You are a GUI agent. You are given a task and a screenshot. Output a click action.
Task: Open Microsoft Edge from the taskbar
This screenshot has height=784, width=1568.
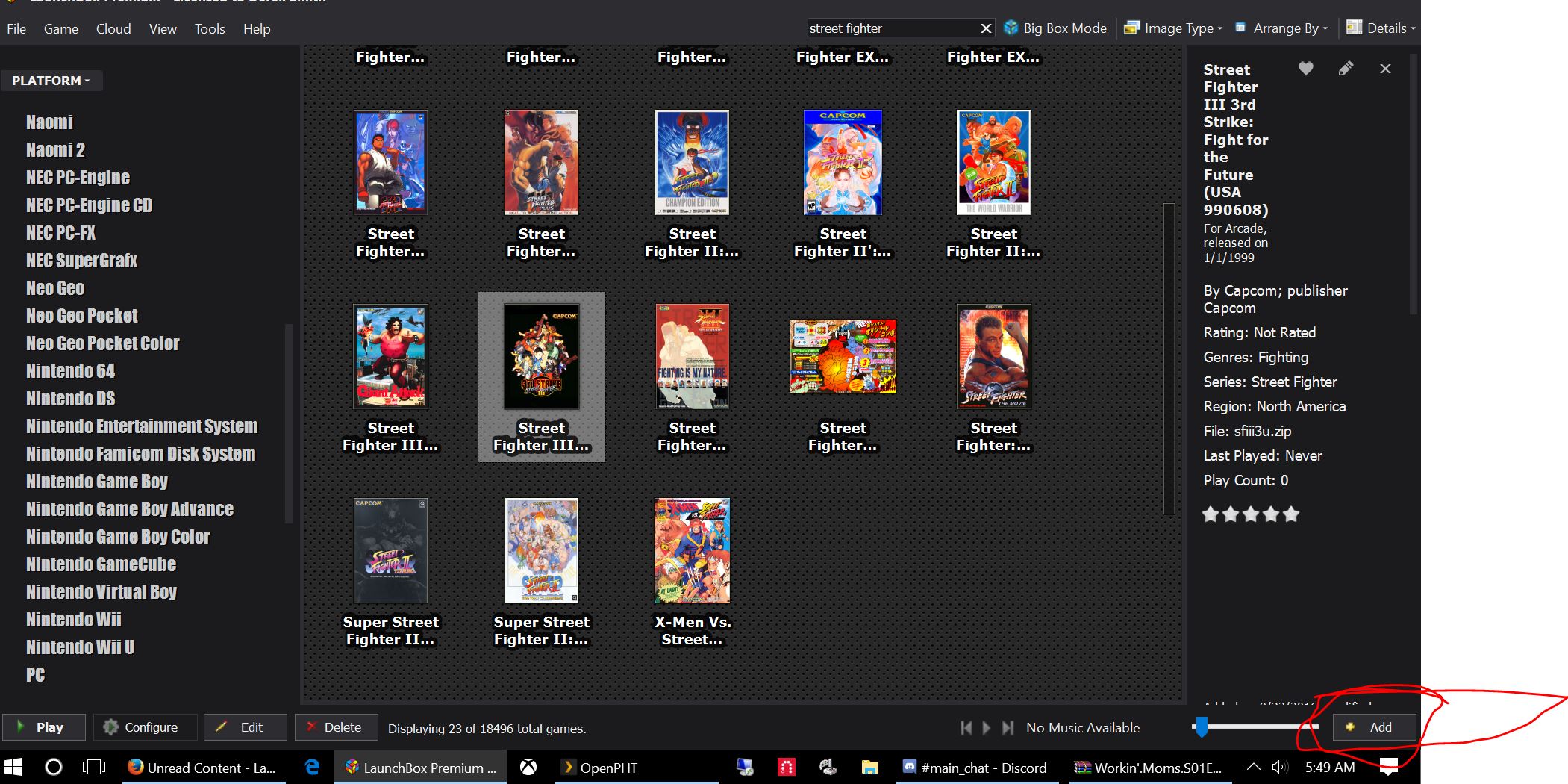pyautogui.click(x=312, y=768)
